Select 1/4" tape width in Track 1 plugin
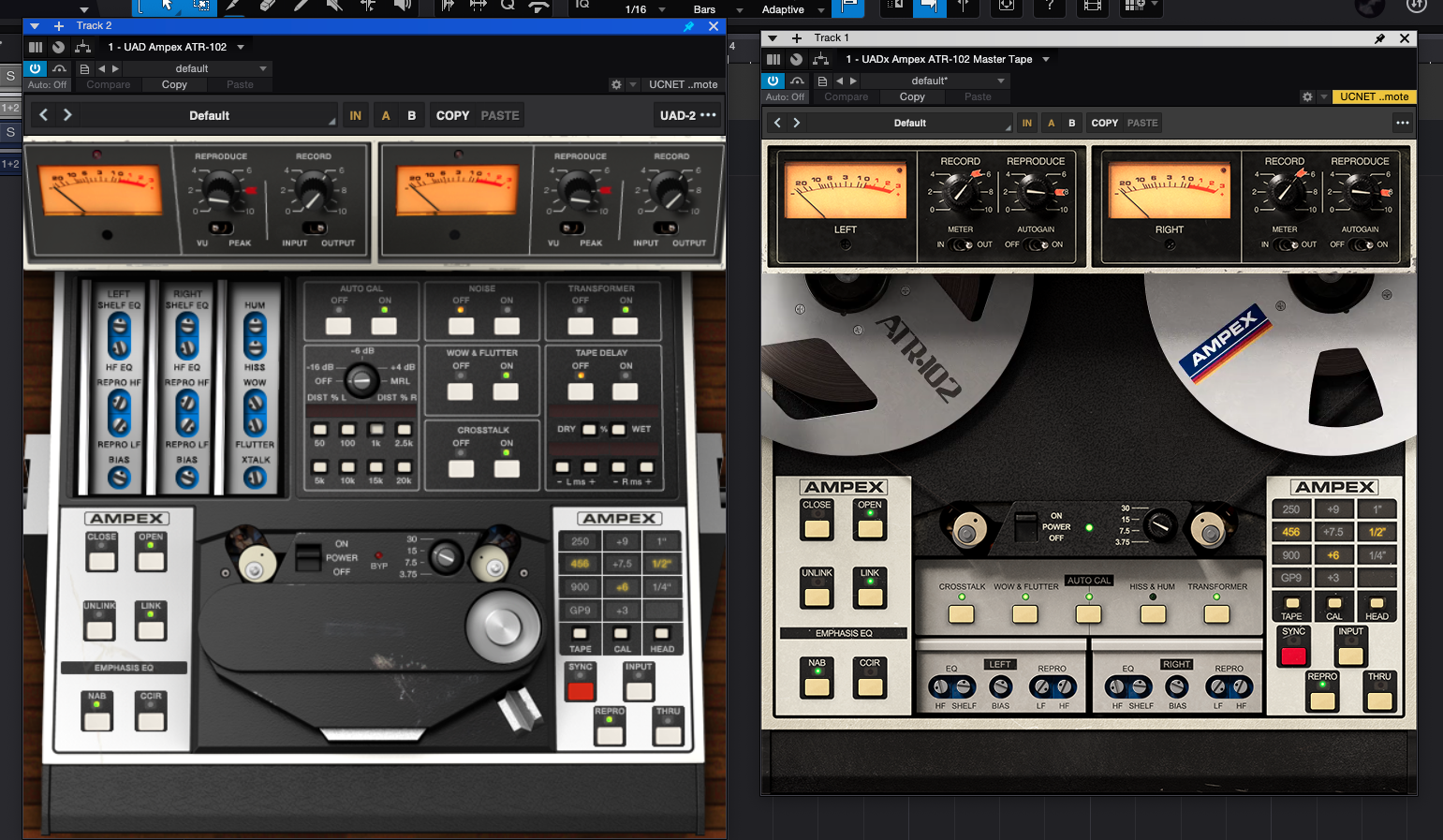 [x=1377, y=554]
